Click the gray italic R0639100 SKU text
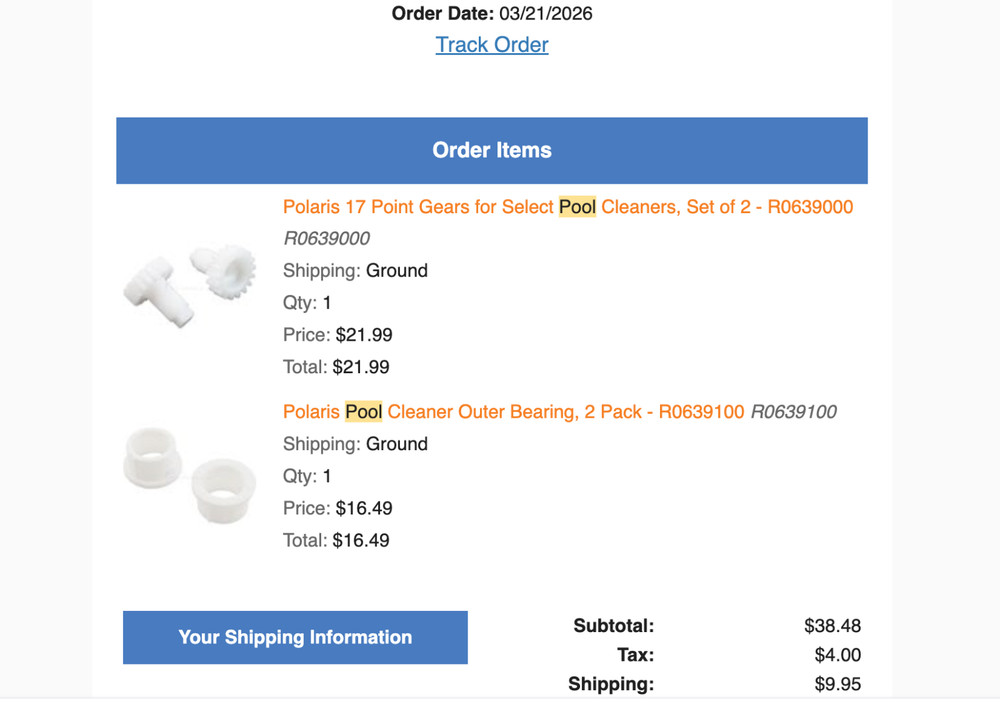The height and width of the screenshot is (704, 1000). [793, 412]
